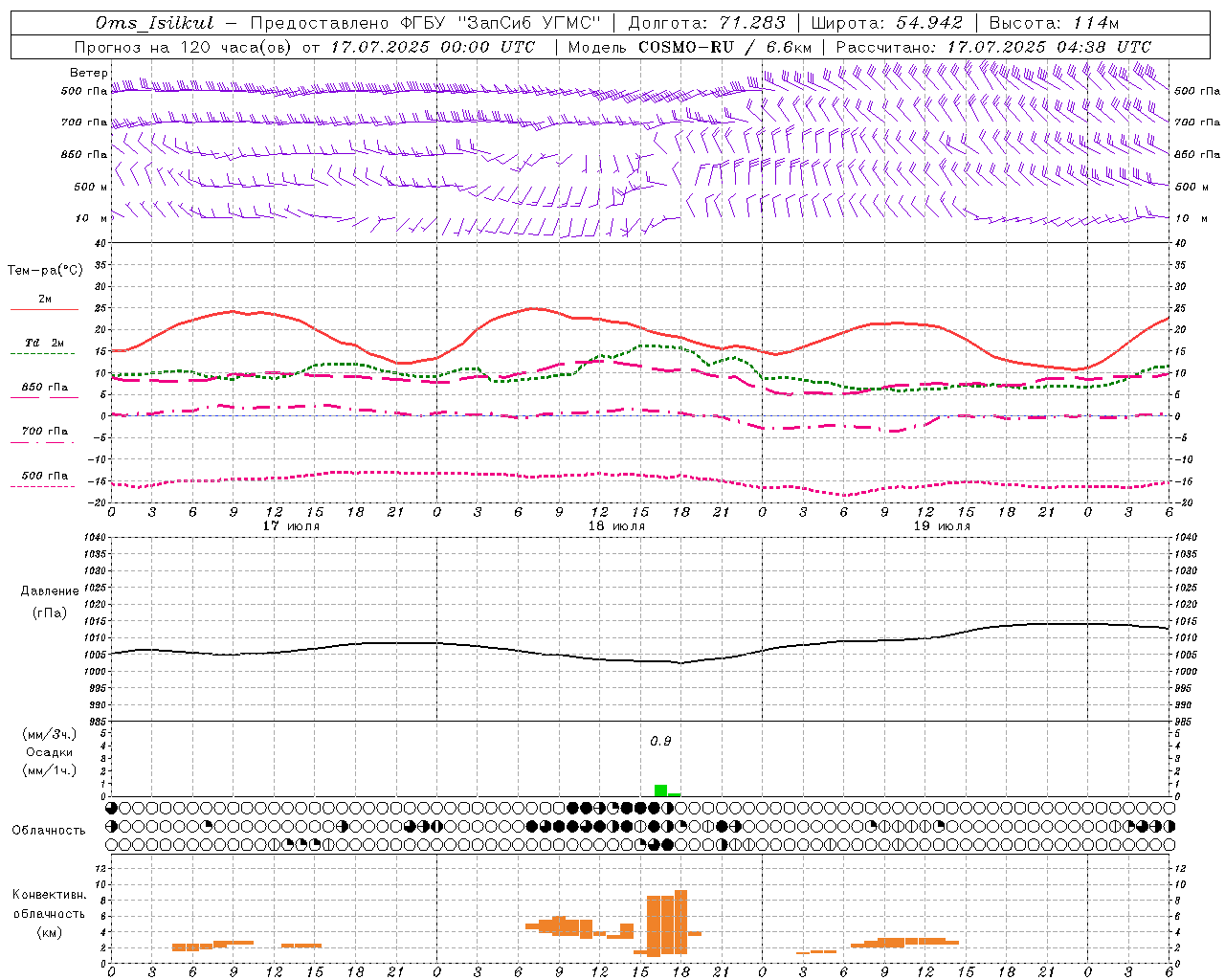
Task: Click the 'Тем-ра(°C)' temperature panel label
Action: (x=45, y=271)
